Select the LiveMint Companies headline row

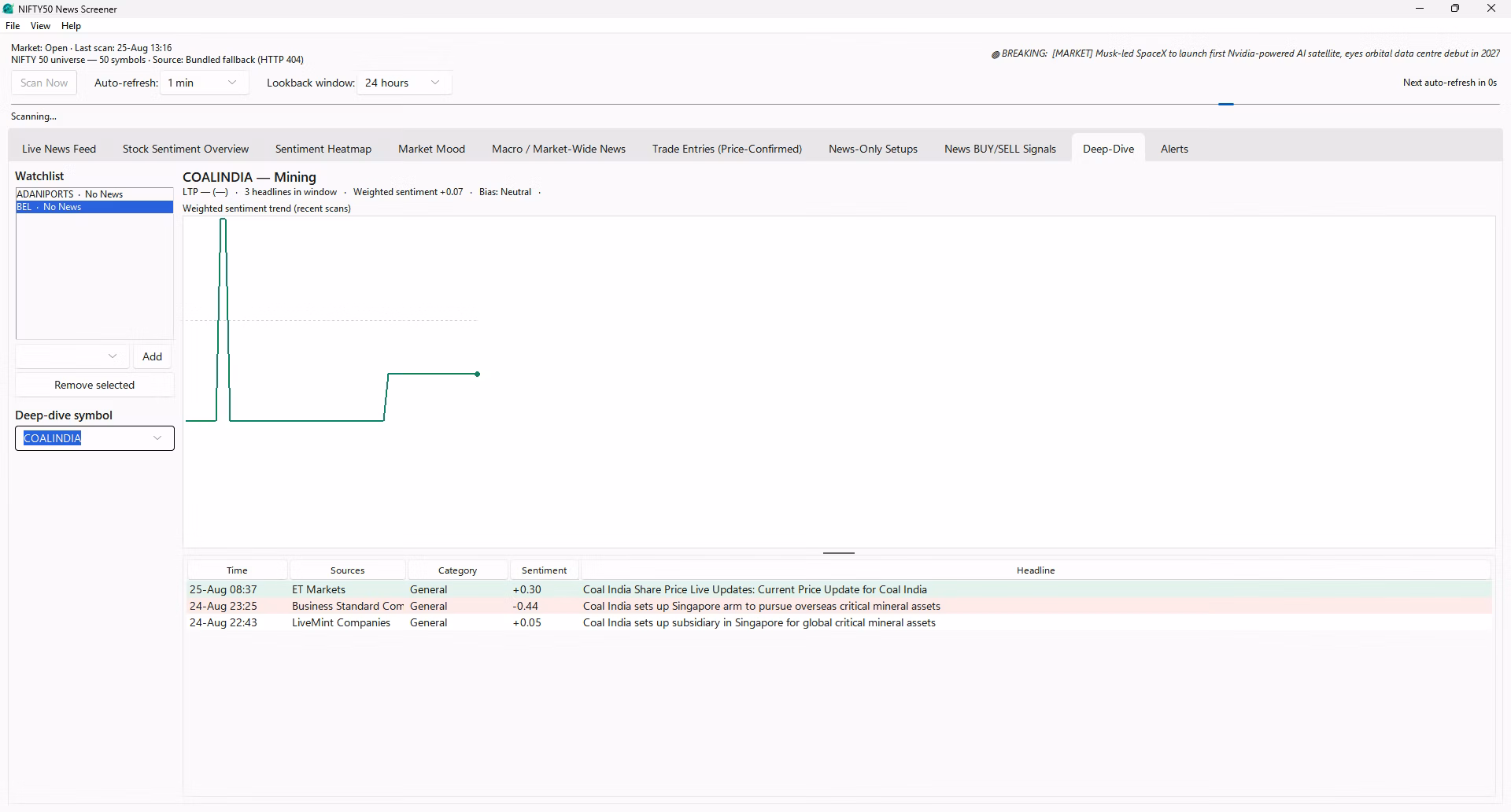tap(840, 622)
